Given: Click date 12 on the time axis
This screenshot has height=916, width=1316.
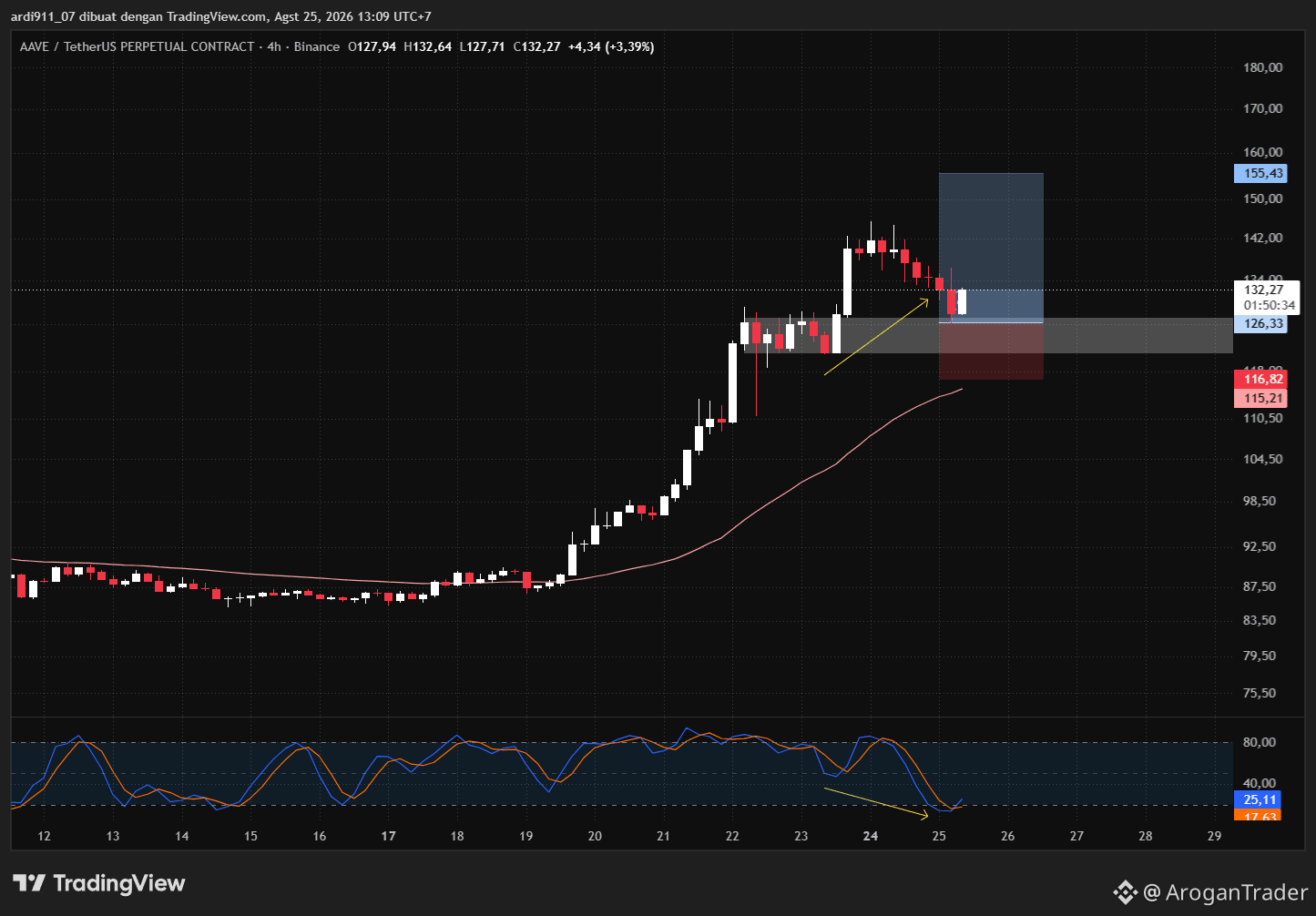Looking at the screenshot, I should click(x=44, y=836).
